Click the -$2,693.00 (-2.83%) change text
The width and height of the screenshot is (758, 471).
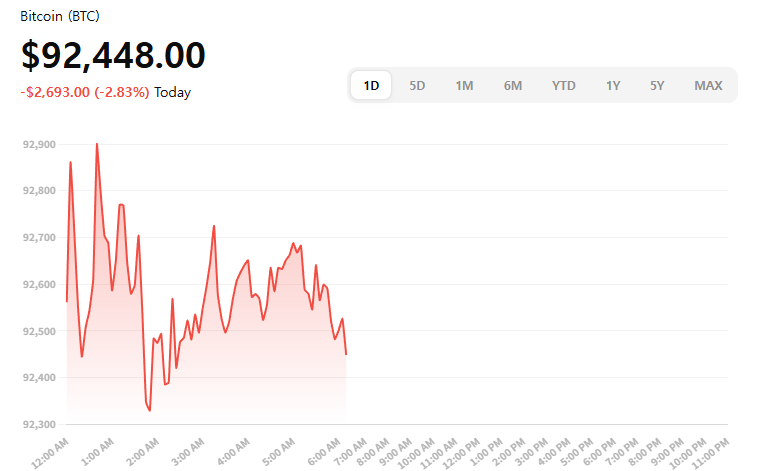tap(85, 92)
